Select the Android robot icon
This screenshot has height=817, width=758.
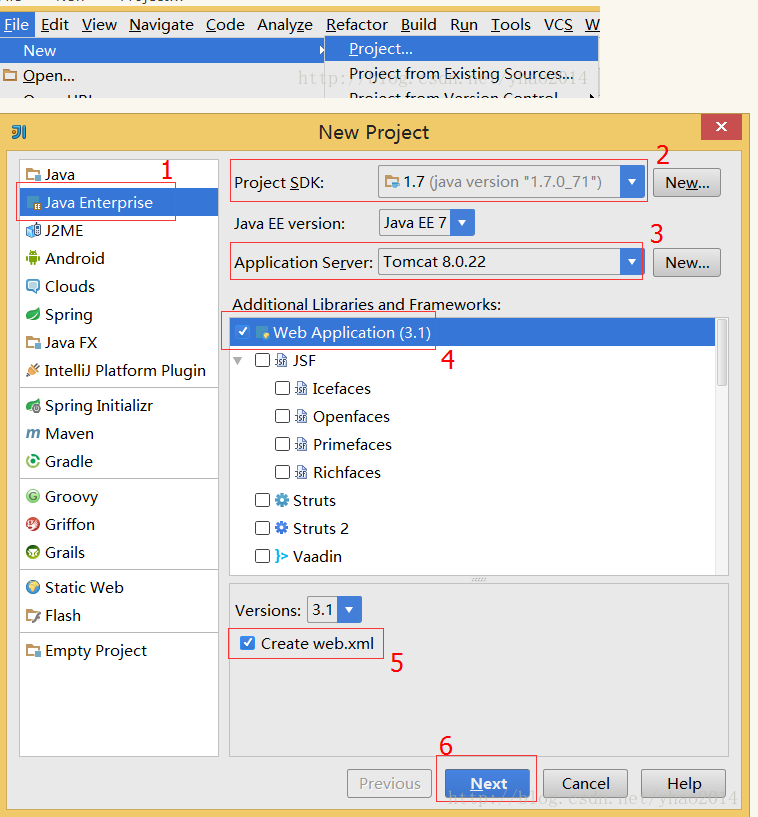(x=33, y=258)
